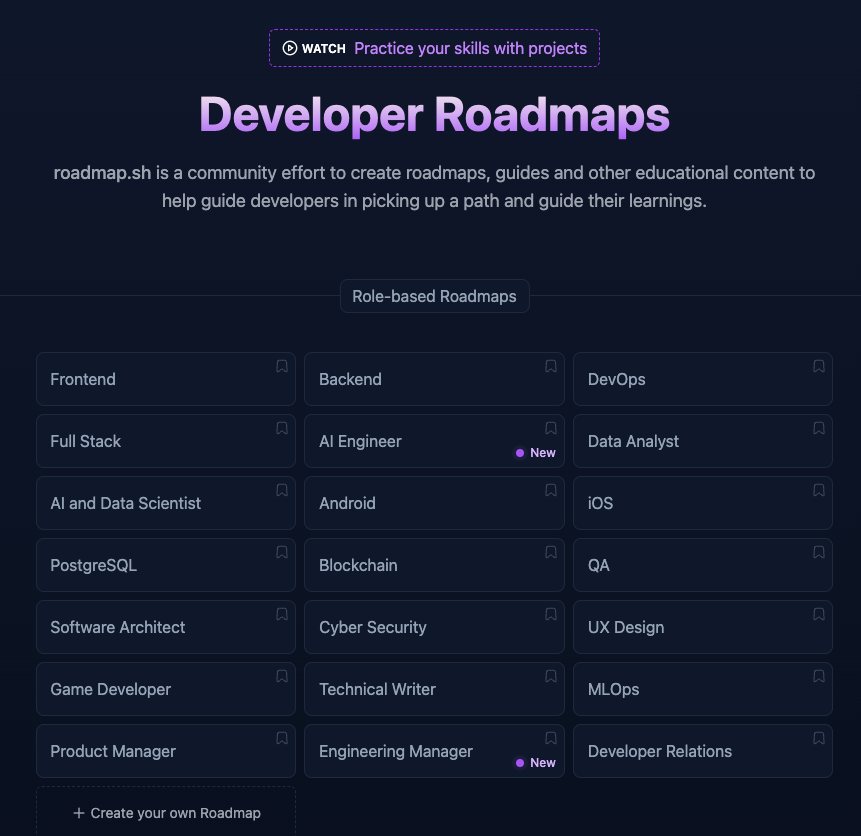
Task: Click the play icon beside WATCH
Action: [289, 48]
